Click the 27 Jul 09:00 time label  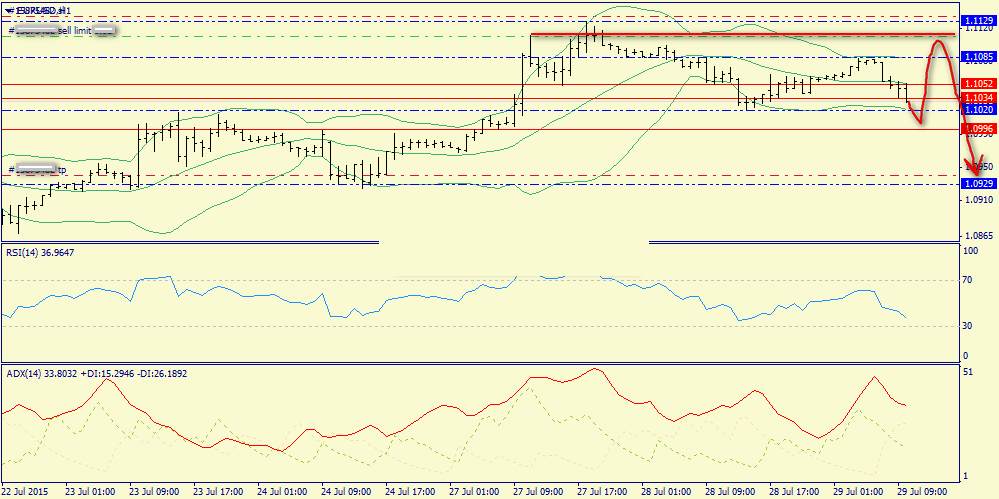[x=537, y=492]
